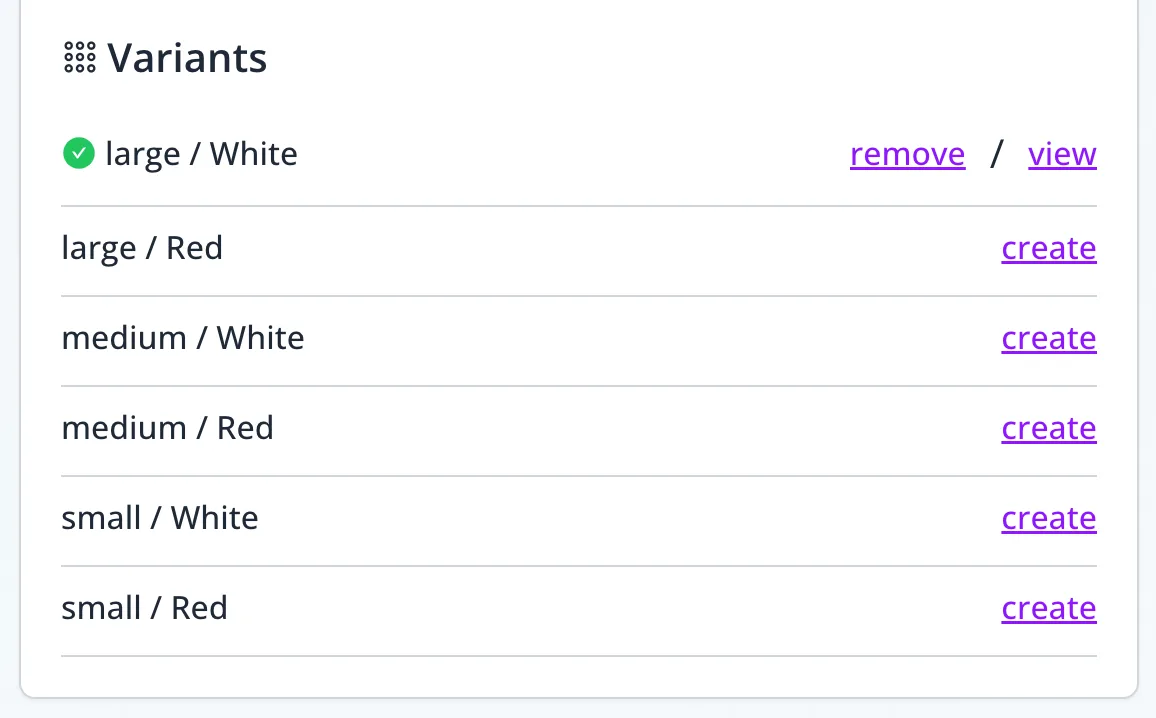Create the large / Red variant
The width and height of the screenshot is (1156, 718).
(x=1048, y=248)
